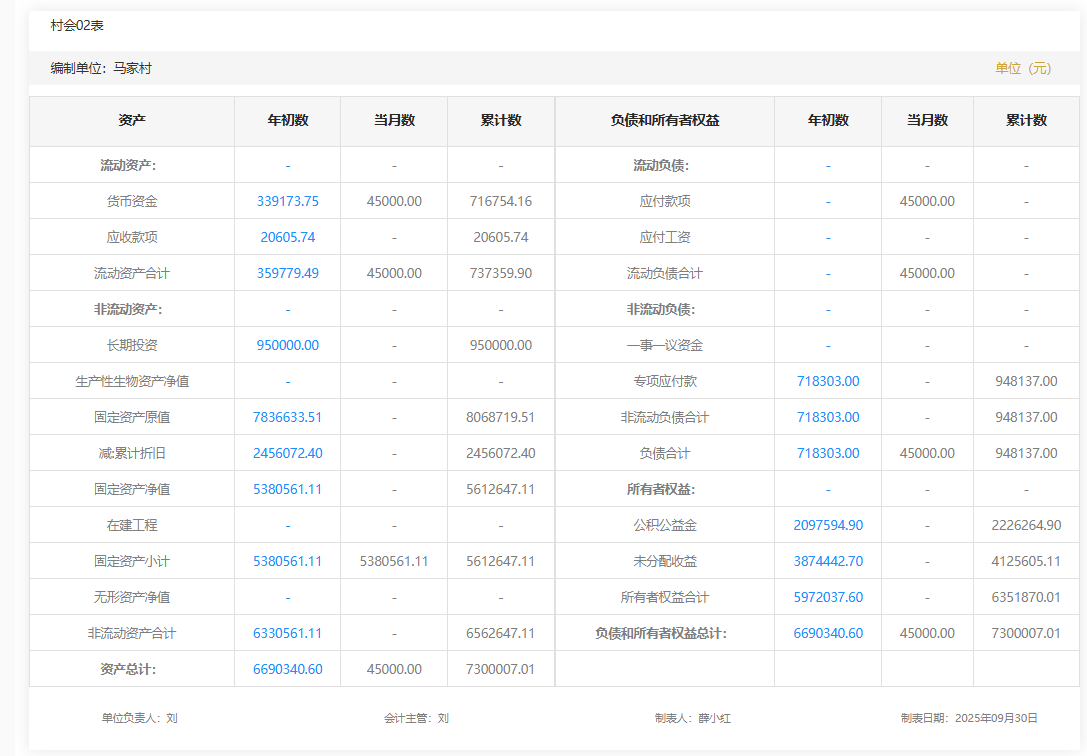Select 未分配收益 年初数 link 3874442.70

[827, 561]
